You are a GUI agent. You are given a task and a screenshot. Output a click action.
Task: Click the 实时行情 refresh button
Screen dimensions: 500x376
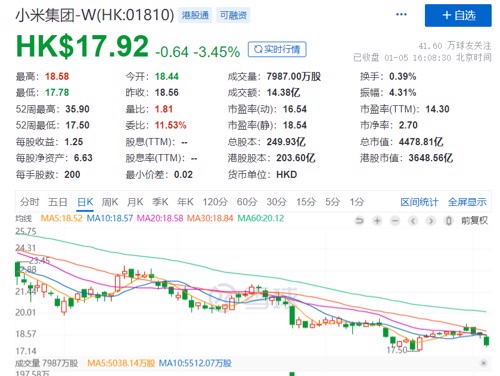point(277,49)
